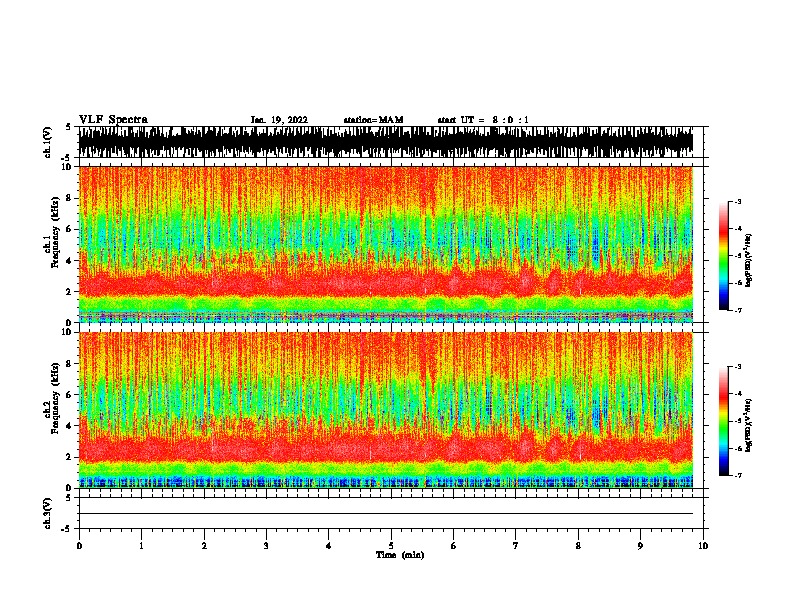This screenshot has width=792, height=612.
Task: Click inside the ch.2 spectrogram panel
Action: (x=386, y=410)
